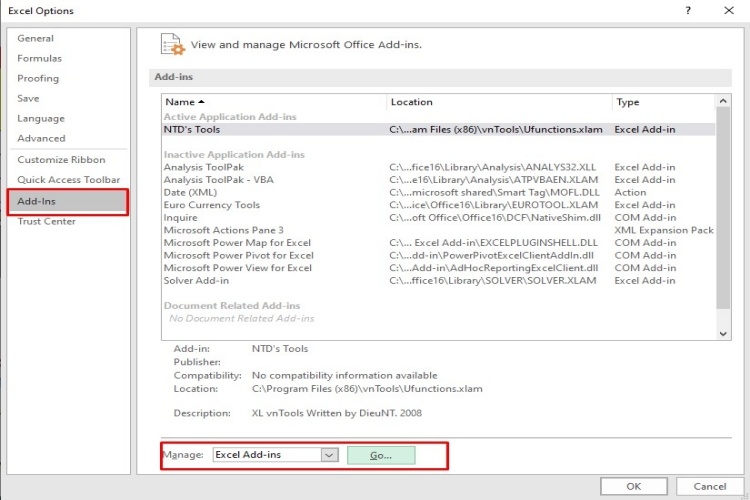Click the description XL vnTools Written by DieuNT
750x500 pixels.
click(337, 413)
